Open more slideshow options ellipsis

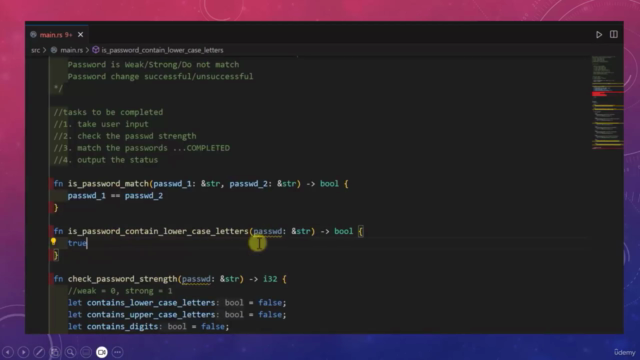[x=118, y=352]
